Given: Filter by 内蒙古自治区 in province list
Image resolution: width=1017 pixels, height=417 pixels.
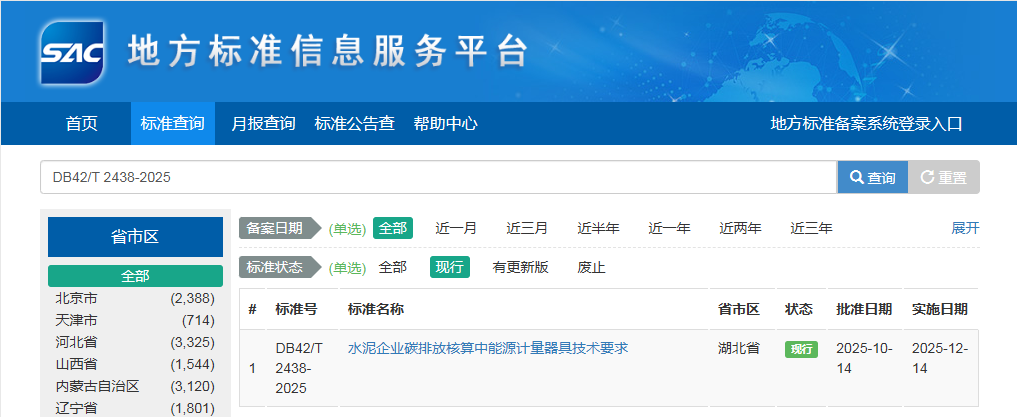Looking at the screenshot, I should point(97,386).
